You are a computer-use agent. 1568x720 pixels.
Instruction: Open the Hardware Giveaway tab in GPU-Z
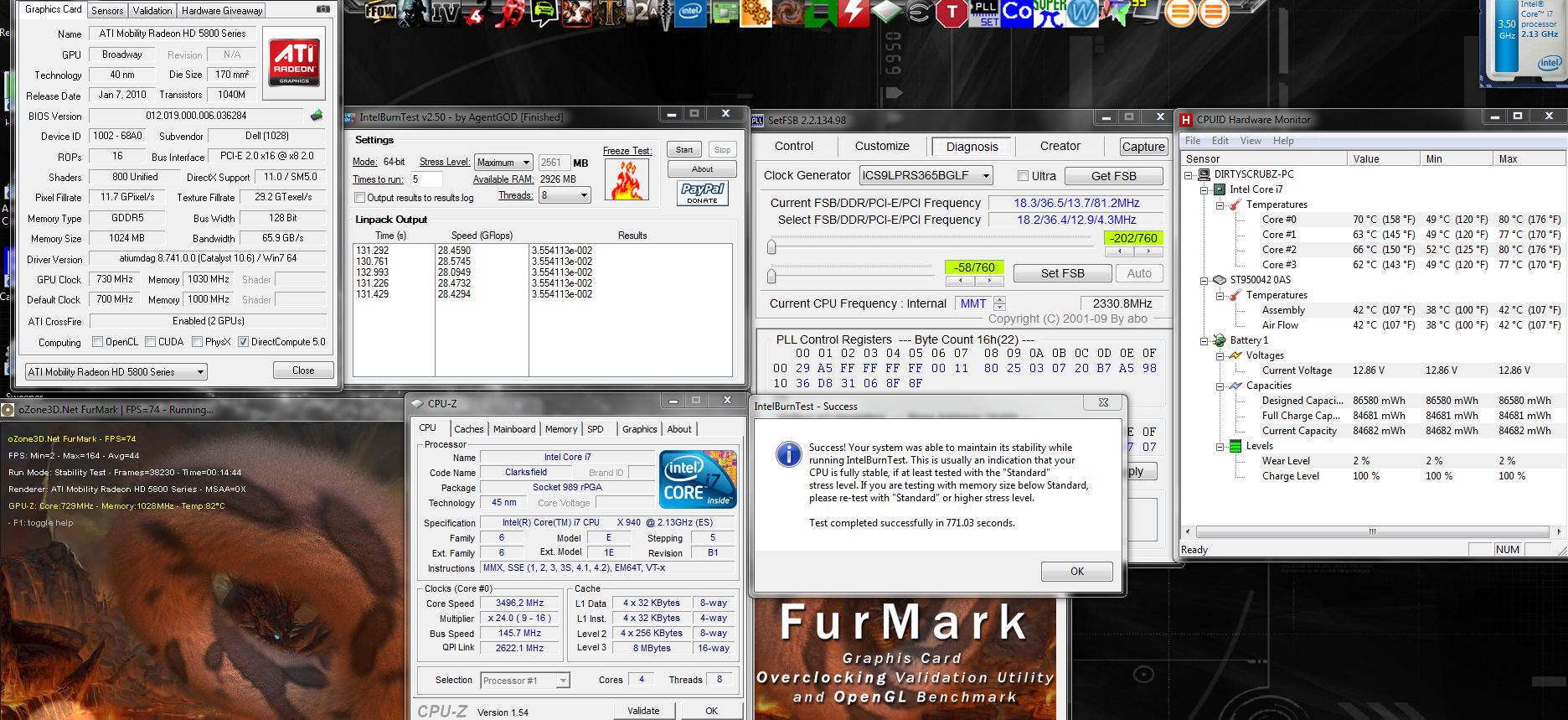(x=222, y=10)
